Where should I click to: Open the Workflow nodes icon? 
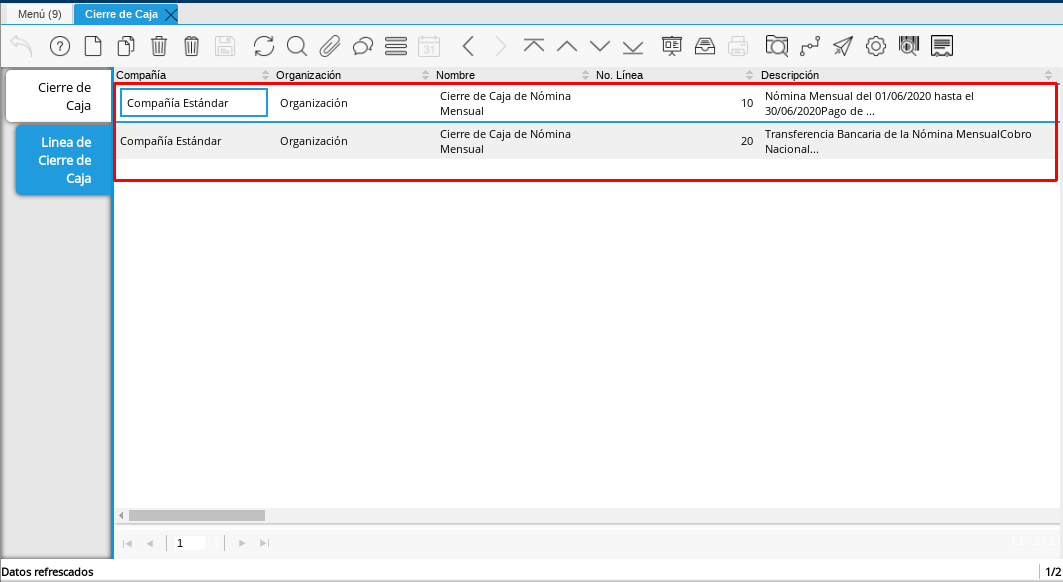(x=810, y=46)
